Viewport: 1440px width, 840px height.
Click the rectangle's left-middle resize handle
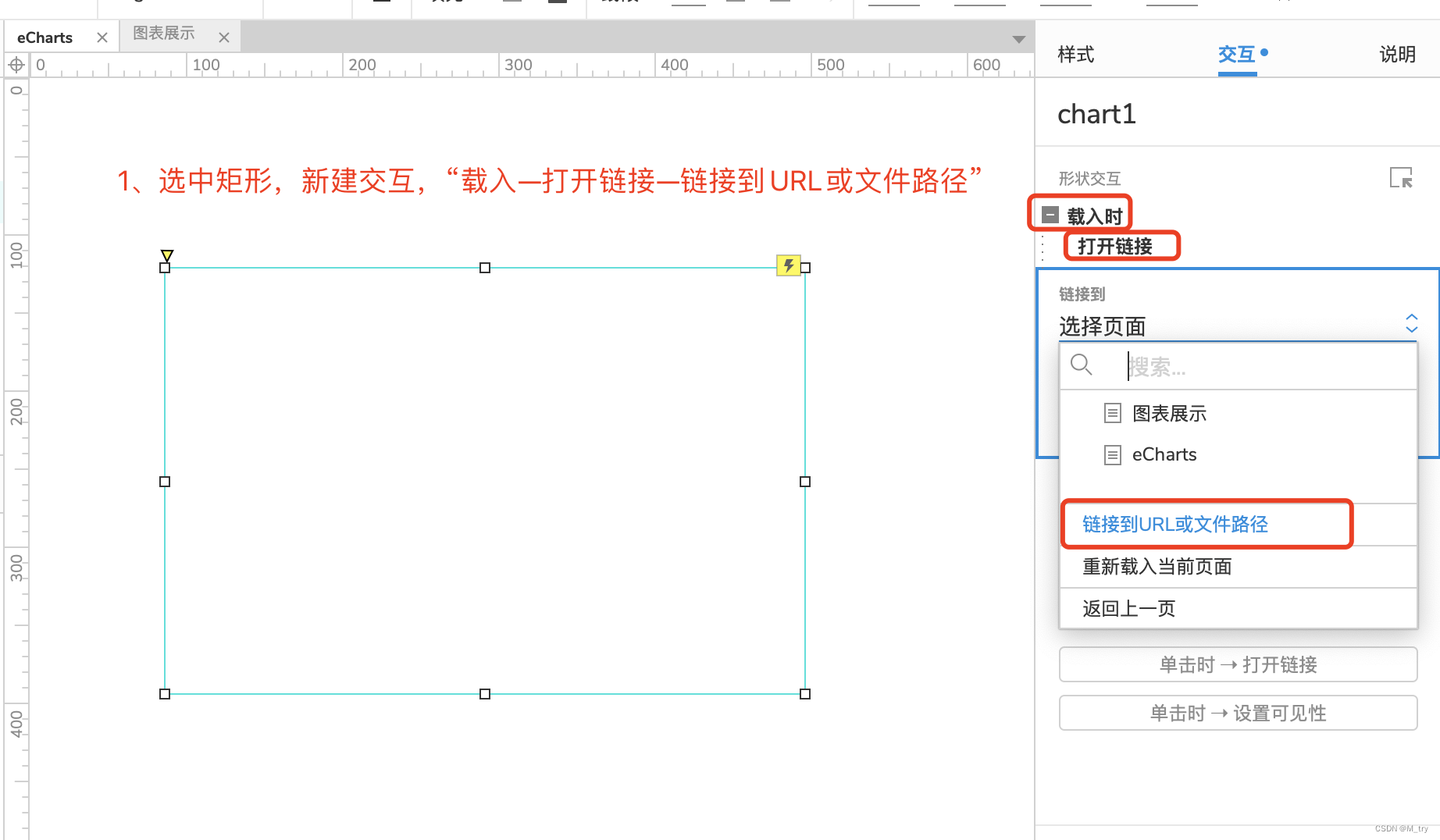[x=165, y=482]
